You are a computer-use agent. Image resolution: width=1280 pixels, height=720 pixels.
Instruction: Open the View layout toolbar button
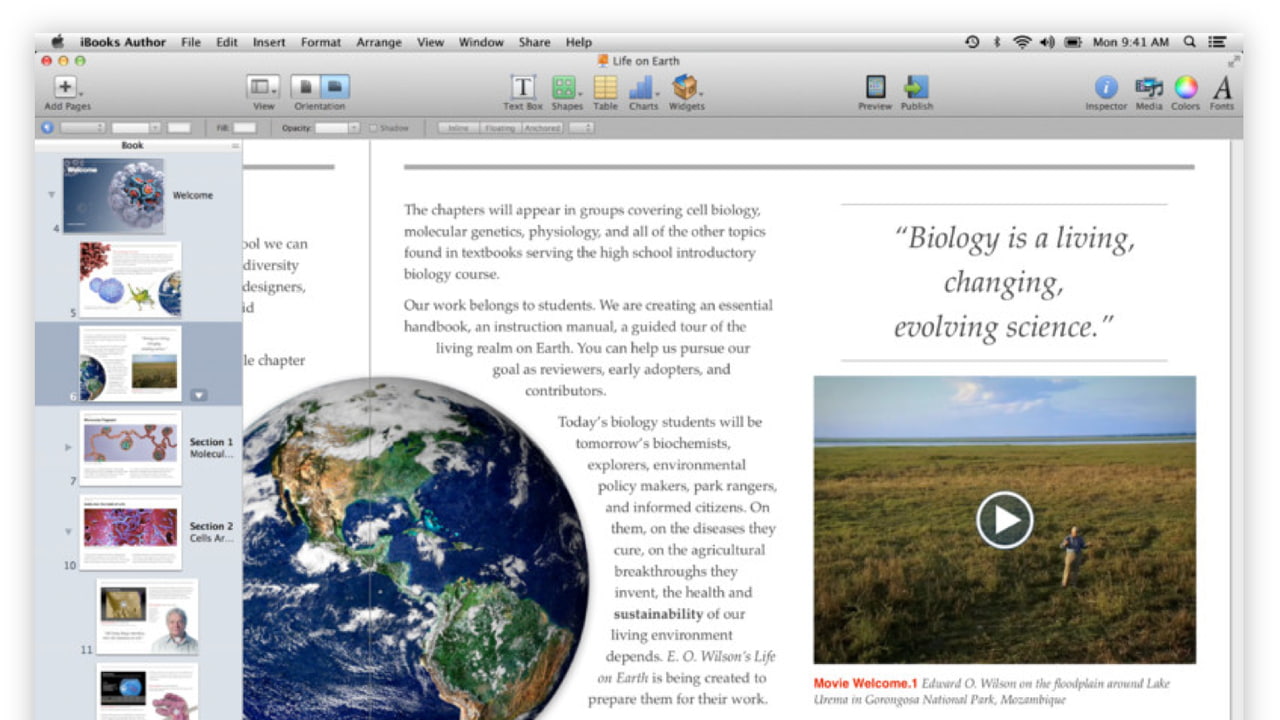pos(263,87)
